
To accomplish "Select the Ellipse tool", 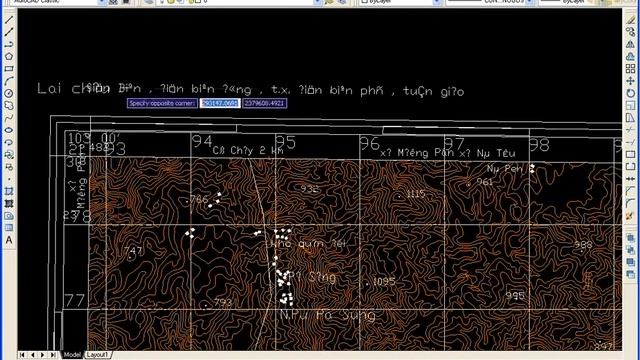I will (x=9, y=130).
